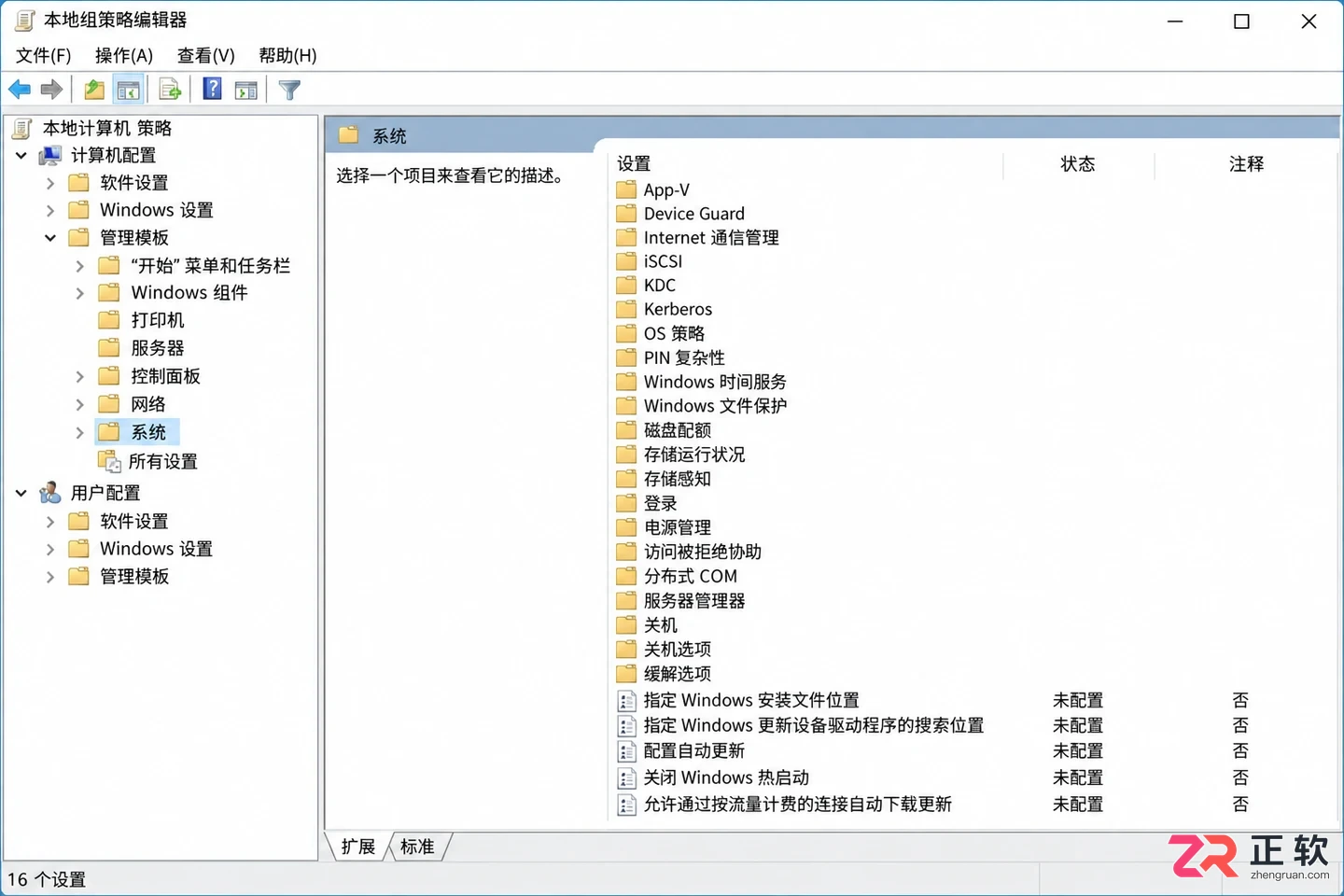Select 允许通过按流量计费的连接自动下载更新 setting
This screenshot has width=1344, height=896.
point(798,805)
